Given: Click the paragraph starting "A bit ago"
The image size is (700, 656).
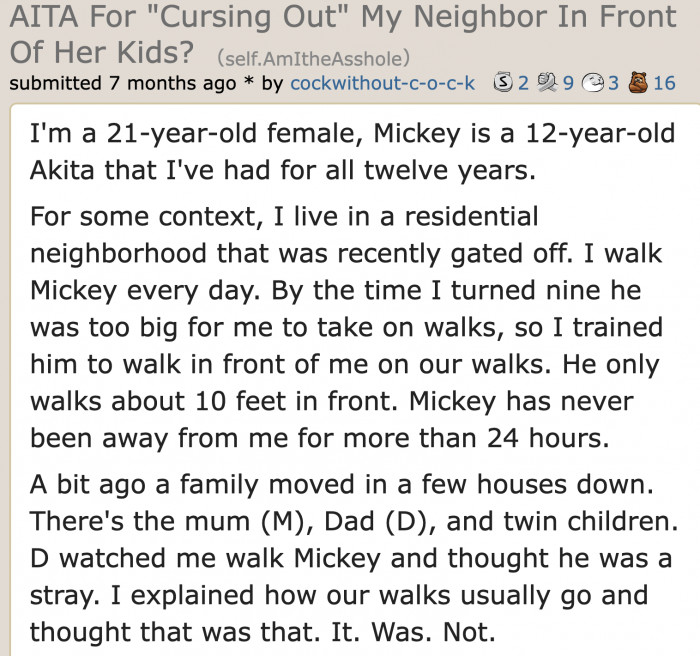Looking at the screenshot, I should coord(354,558).
